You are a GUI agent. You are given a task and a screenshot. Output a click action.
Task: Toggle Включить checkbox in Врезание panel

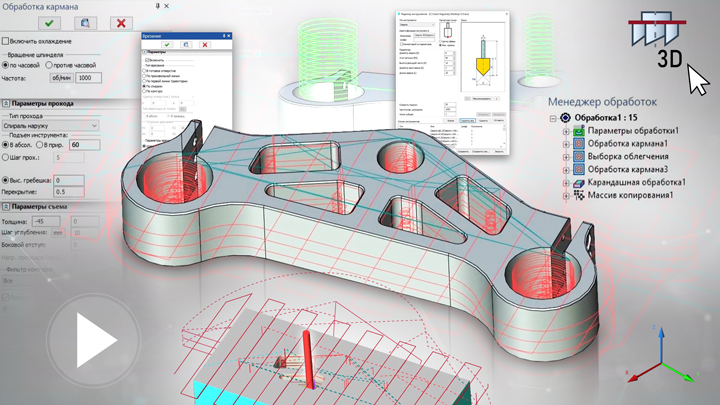[147, 60]
